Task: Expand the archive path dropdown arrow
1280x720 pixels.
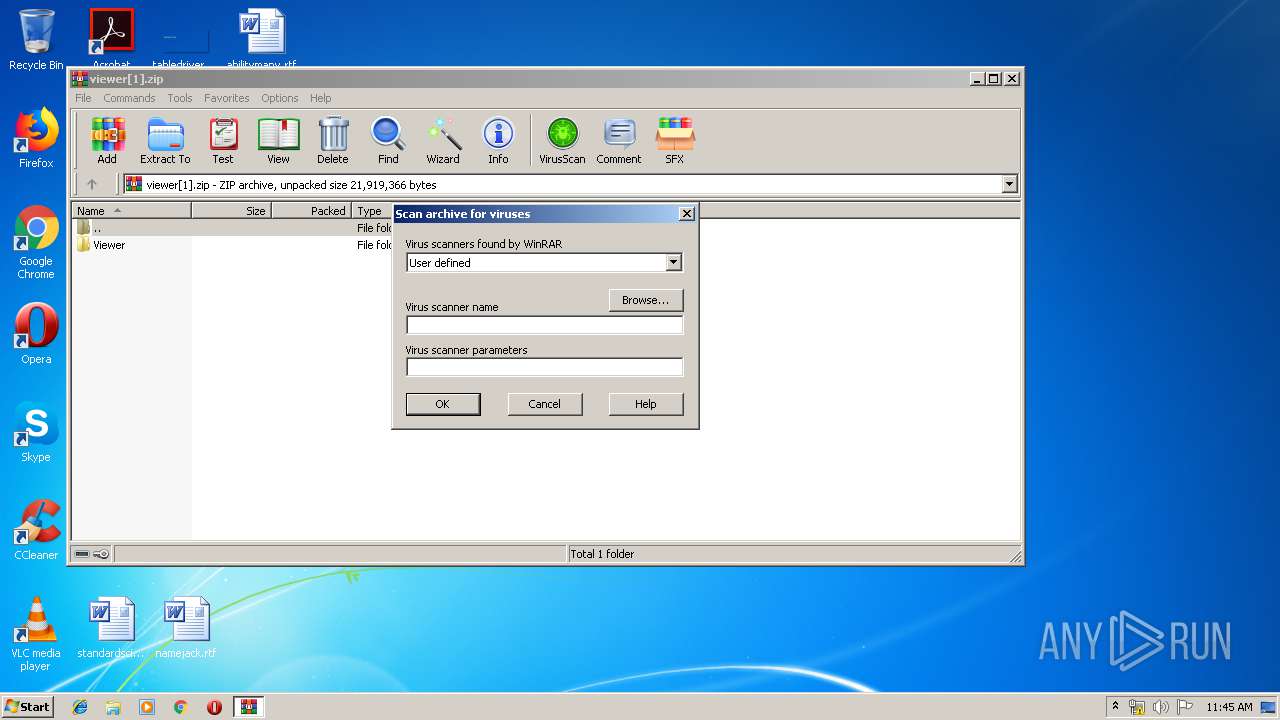Action: tap(1009, 184)
